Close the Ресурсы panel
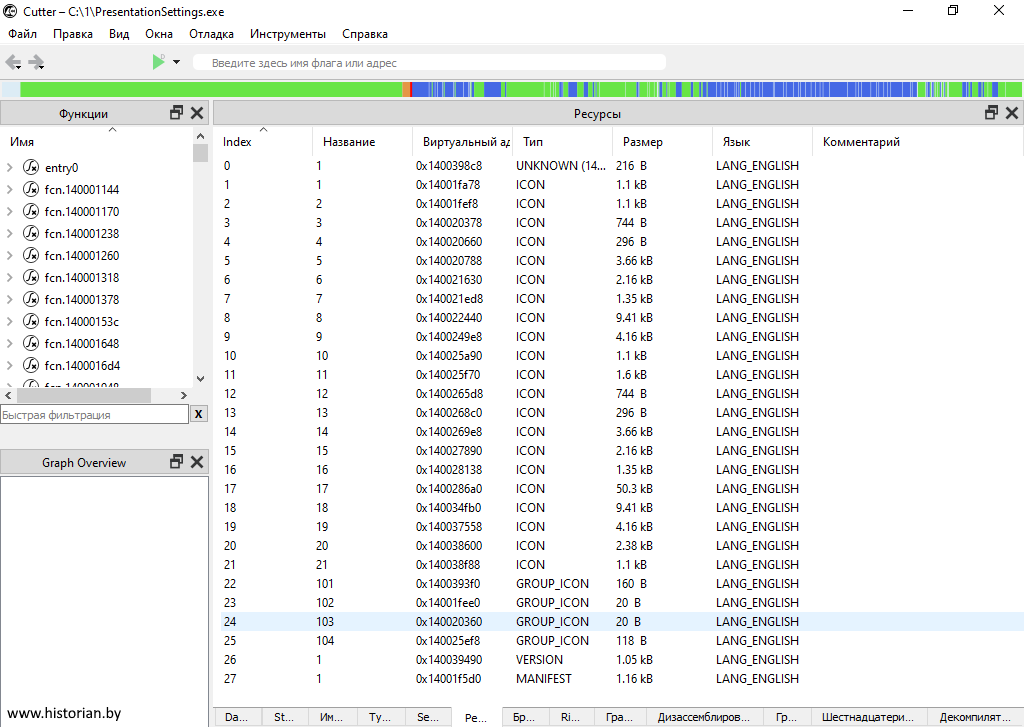The image size is (1024, 727). 1012,113
